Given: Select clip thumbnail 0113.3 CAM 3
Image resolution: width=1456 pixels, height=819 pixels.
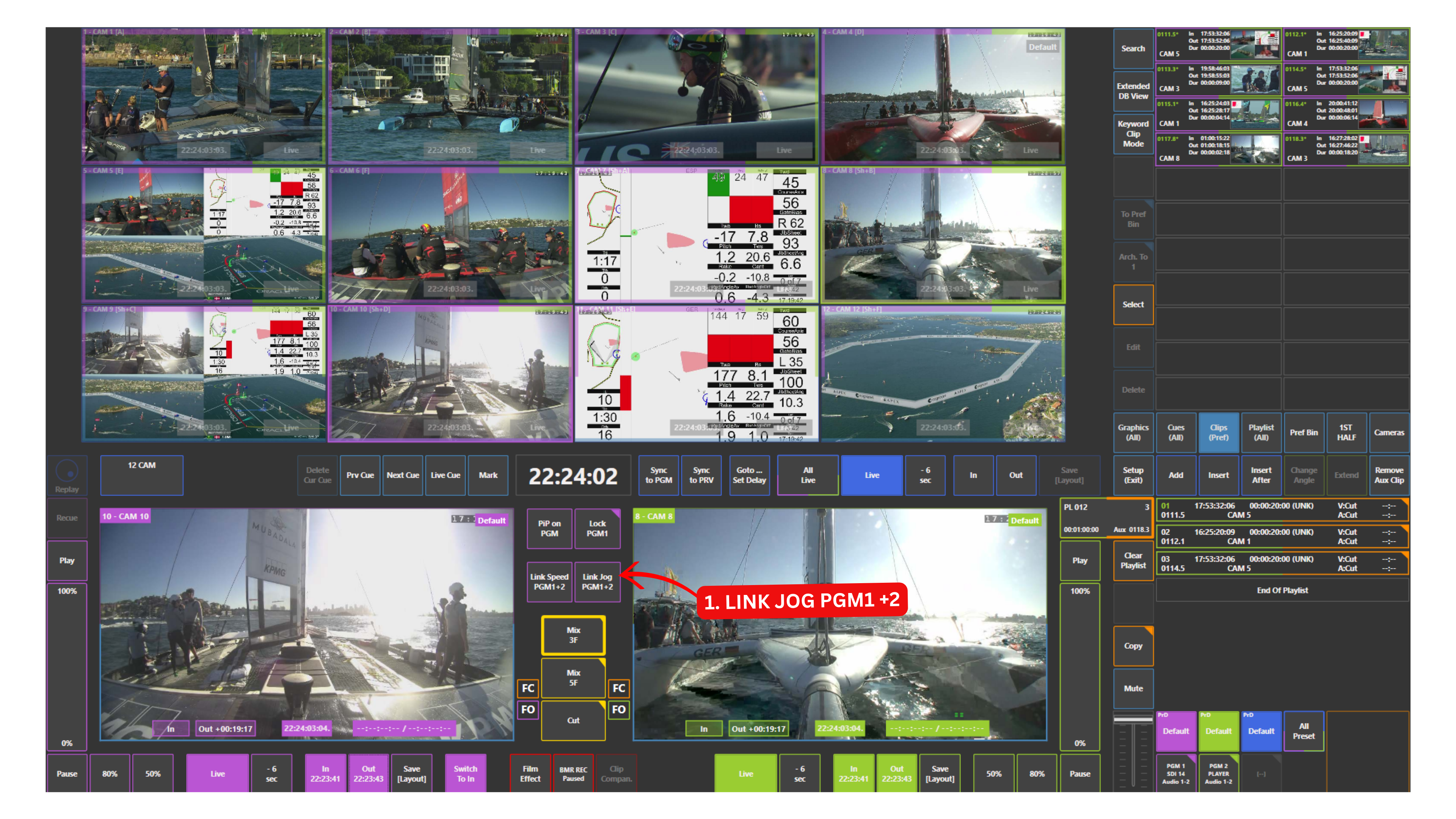Looking at the screenshot, I should pyautogui.click(x=1218, y=79).
